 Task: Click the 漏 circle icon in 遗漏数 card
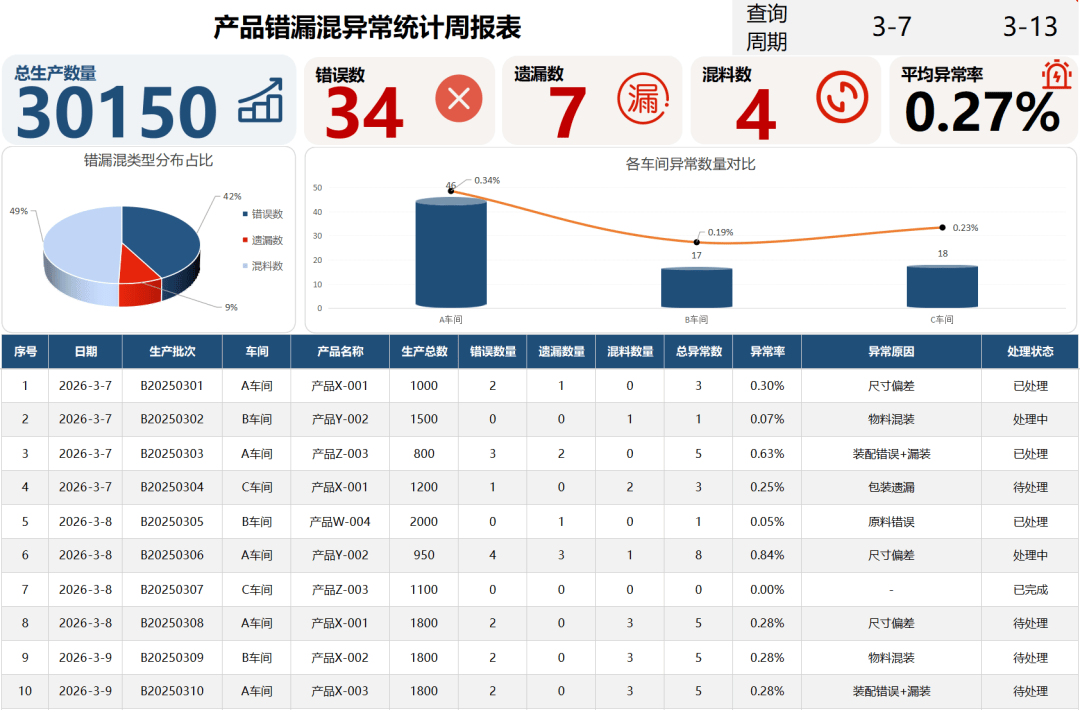[x=643, y=98]
